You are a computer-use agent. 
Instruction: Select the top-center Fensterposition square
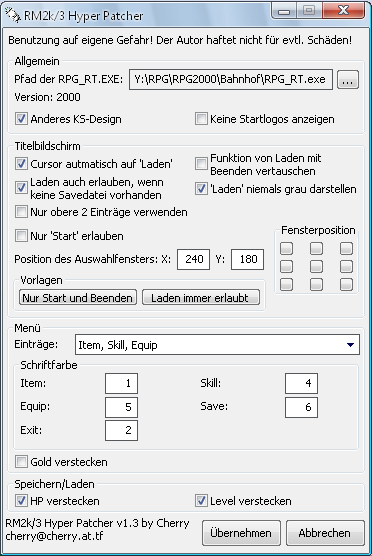(x=316, y=248)
